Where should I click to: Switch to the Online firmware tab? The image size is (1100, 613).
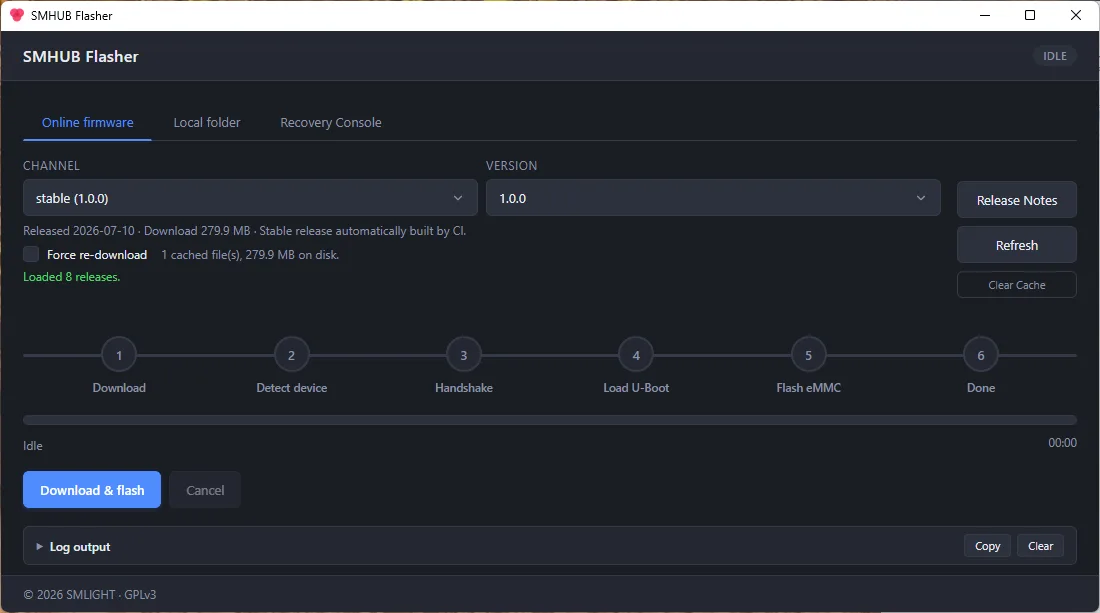point(88,122)
